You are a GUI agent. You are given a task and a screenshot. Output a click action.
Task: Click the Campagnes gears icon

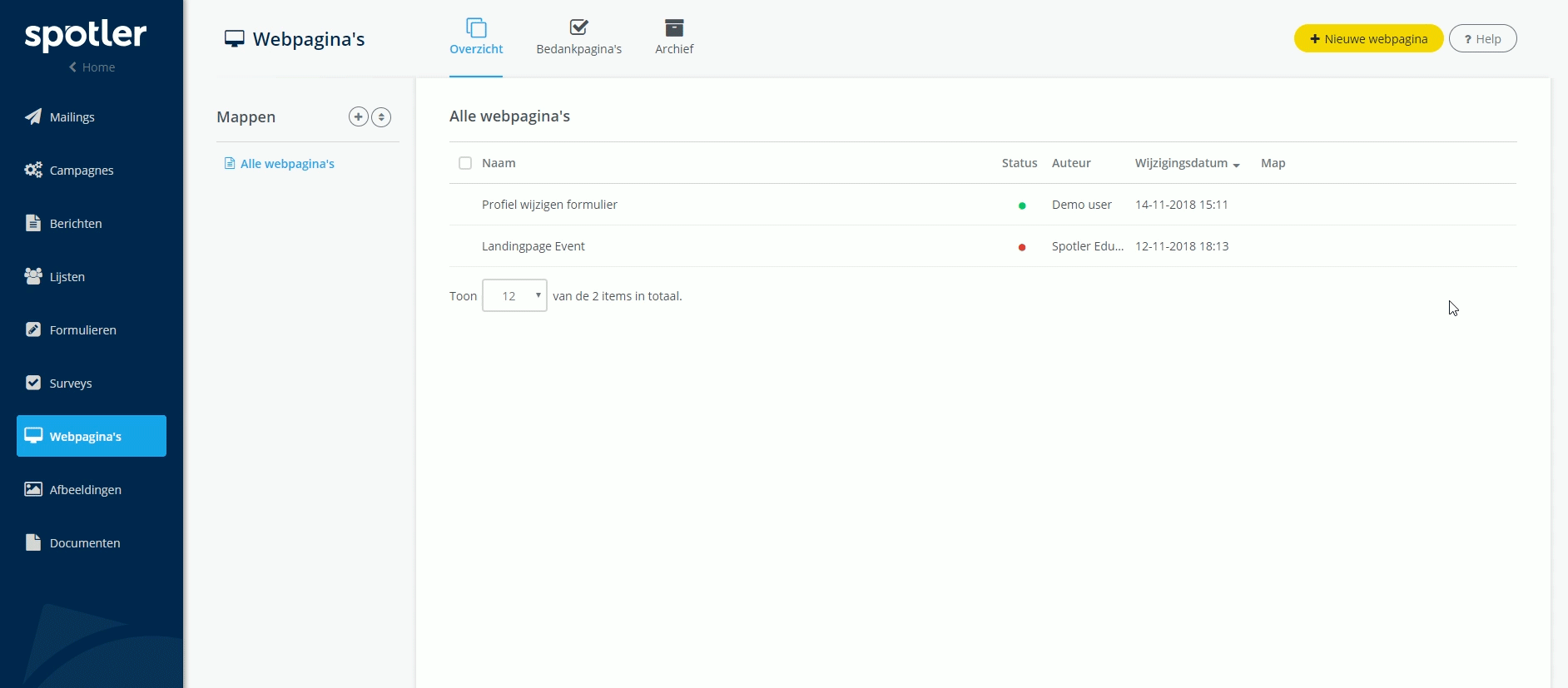(33, 170)
